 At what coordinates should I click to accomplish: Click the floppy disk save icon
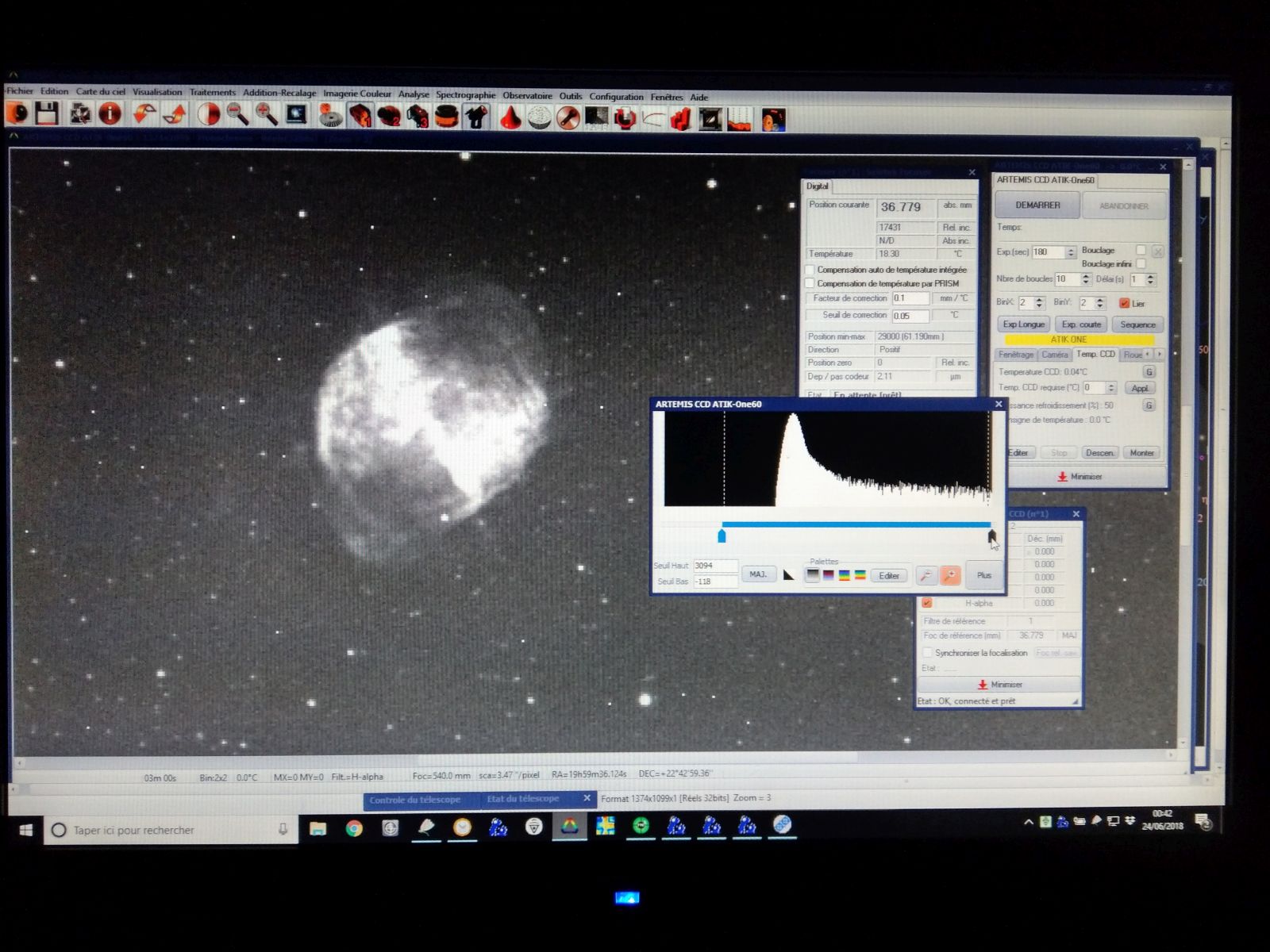coord(47,113)
